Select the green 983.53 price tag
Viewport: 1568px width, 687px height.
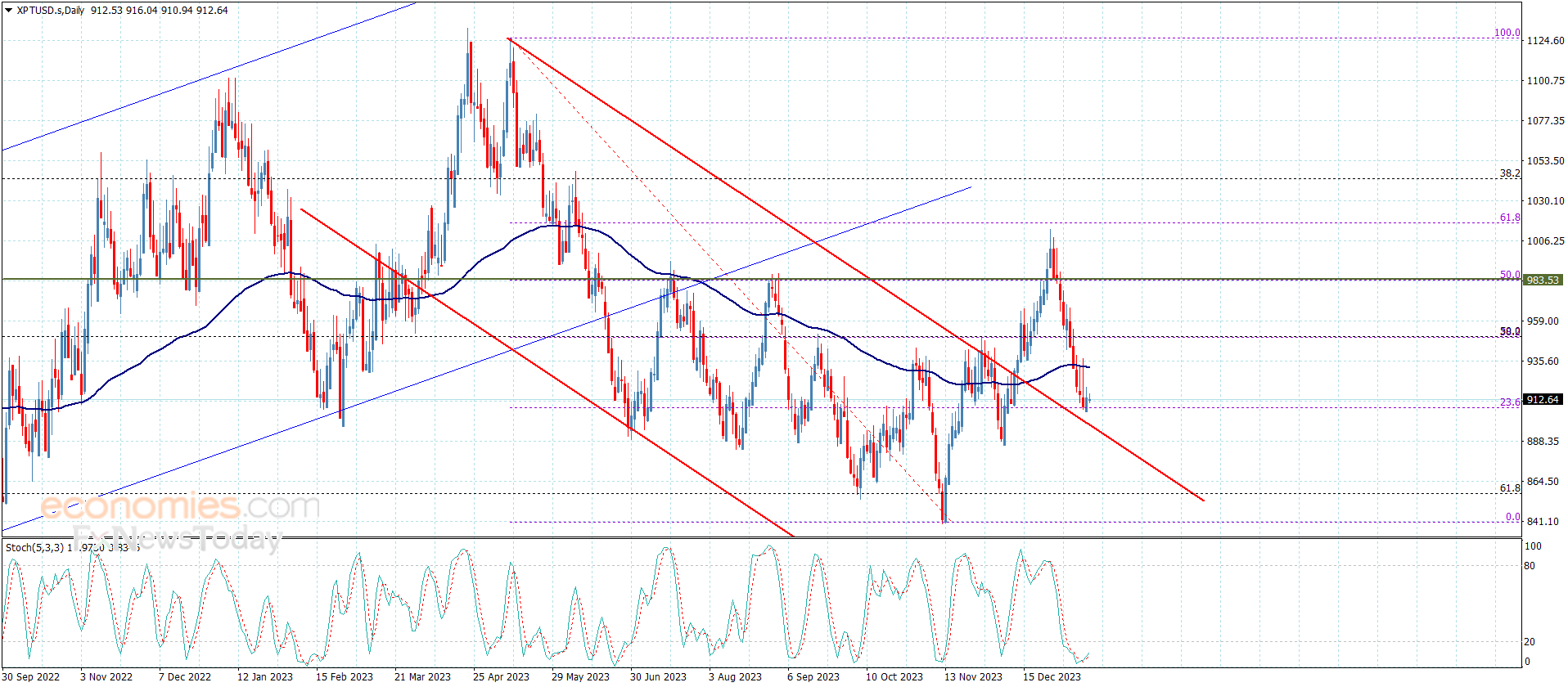1543,280
